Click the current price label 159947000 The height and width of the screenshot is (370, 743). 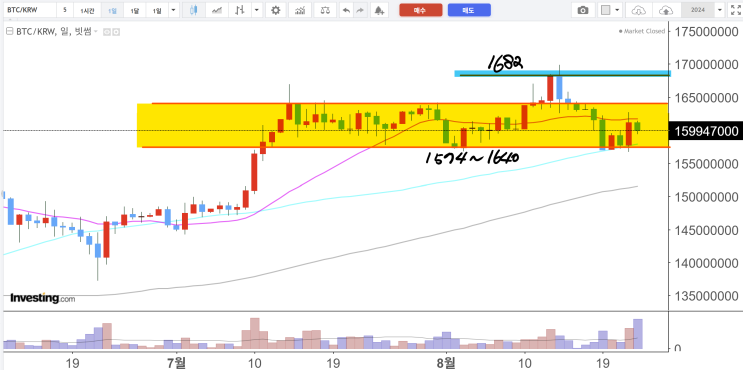point(706,131)
